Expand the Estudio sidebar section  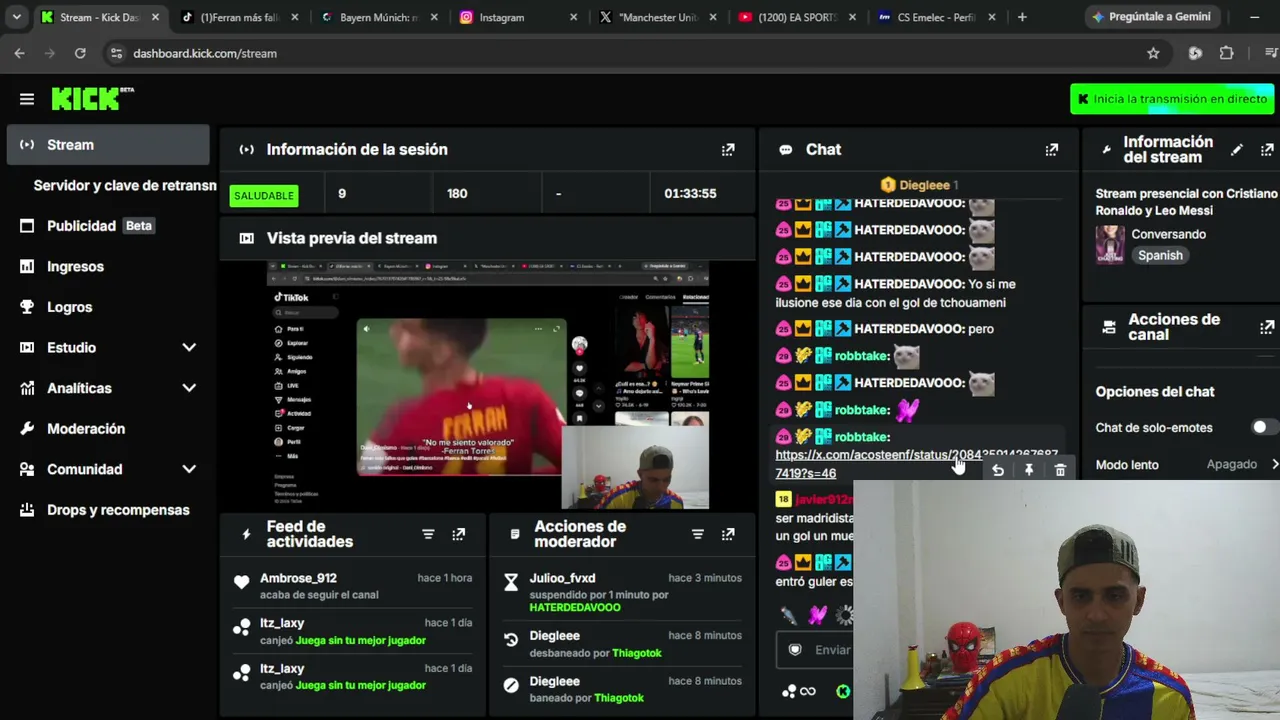click(x=189, y=348)
